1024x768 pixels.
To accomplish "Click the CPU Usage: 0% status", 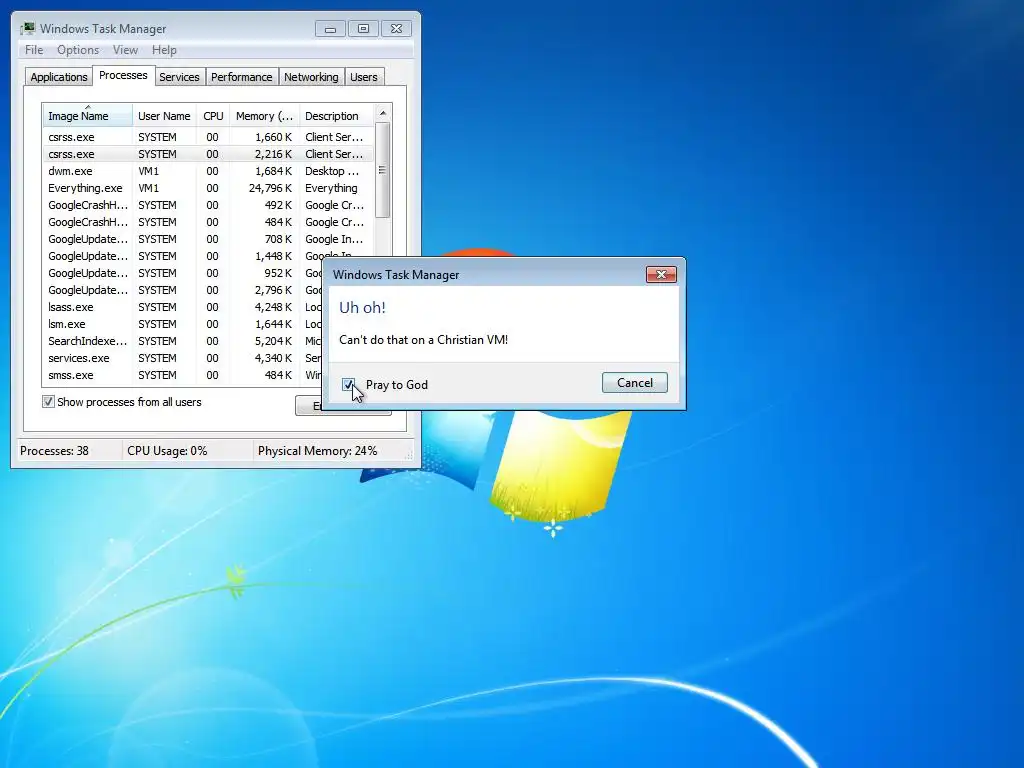I will coord(167,451).
